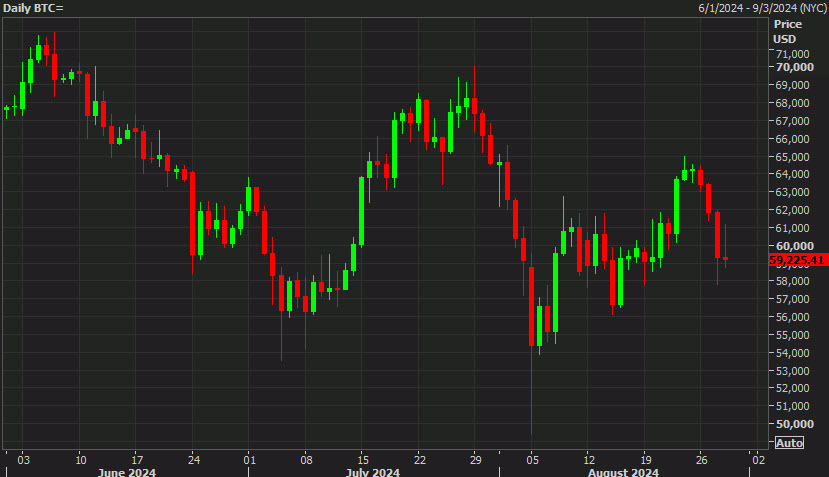Viewport: 829px width, 477px height.
Task: Click the 50,000 price axis label
Action: tap(795, 424)
